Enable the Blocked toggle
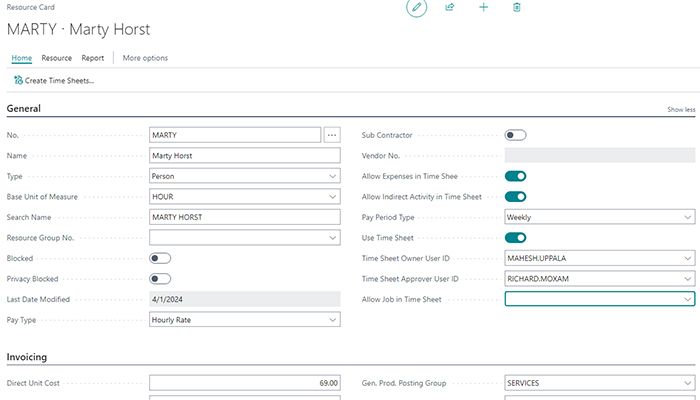 (160, 258)
